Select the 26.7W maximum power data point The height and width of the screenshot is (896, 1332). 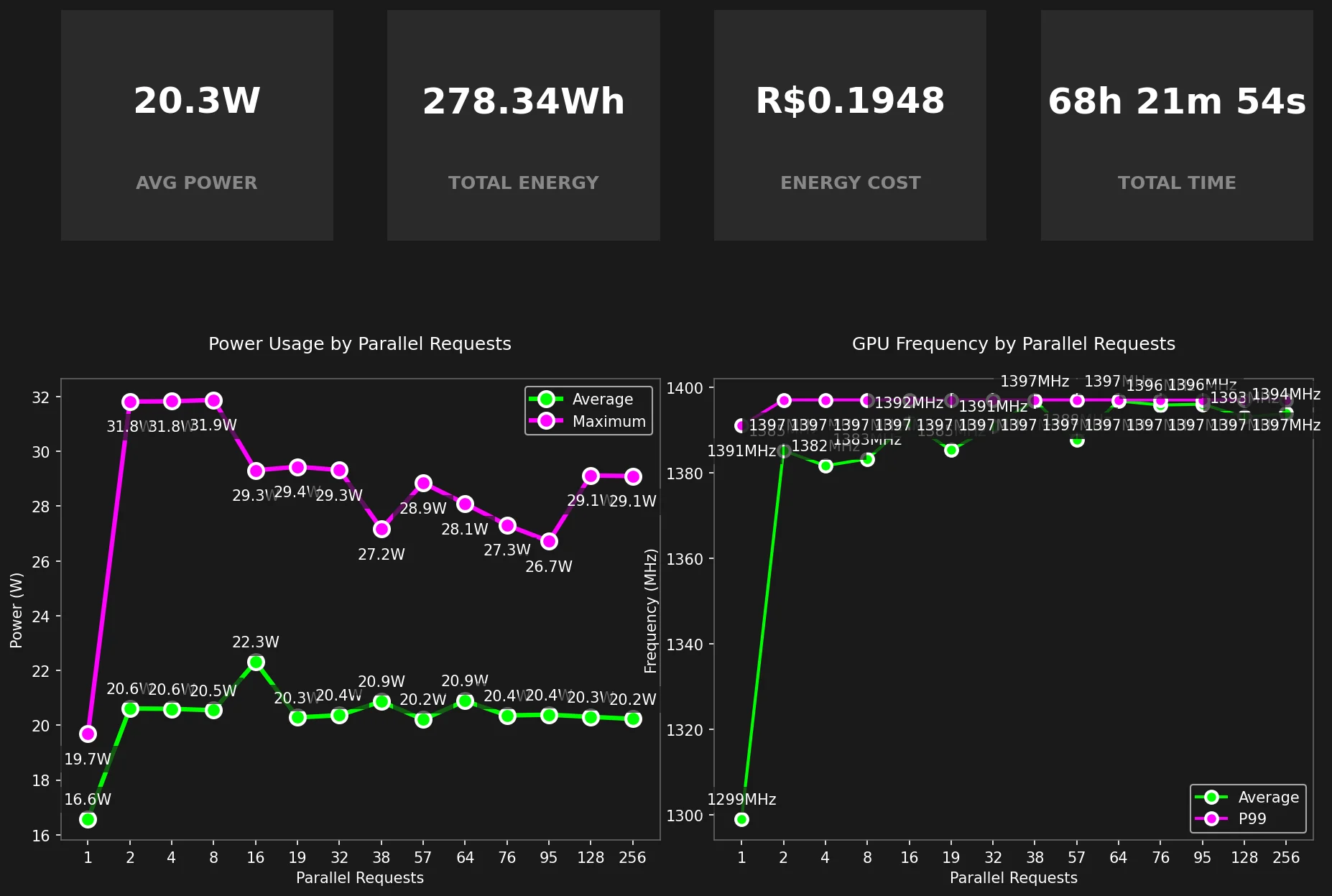pyautogui.click(x=549, y=541)
